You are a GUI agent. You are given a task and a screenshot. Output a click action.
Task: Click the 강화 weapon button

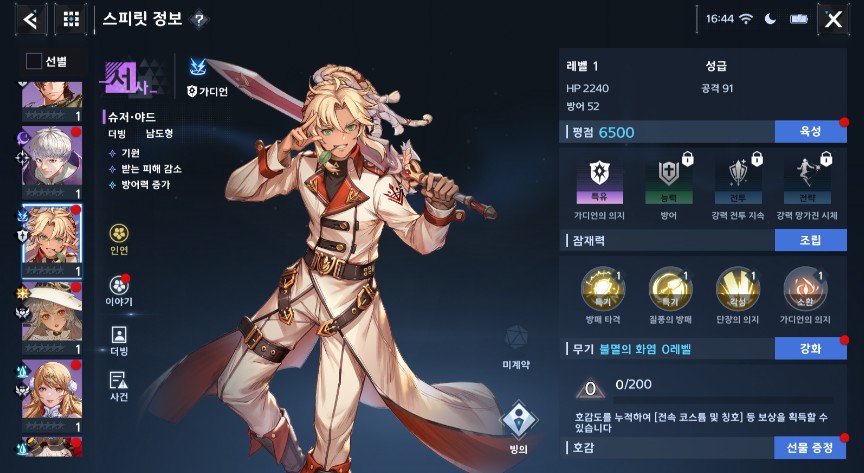[x=810, y=348]
